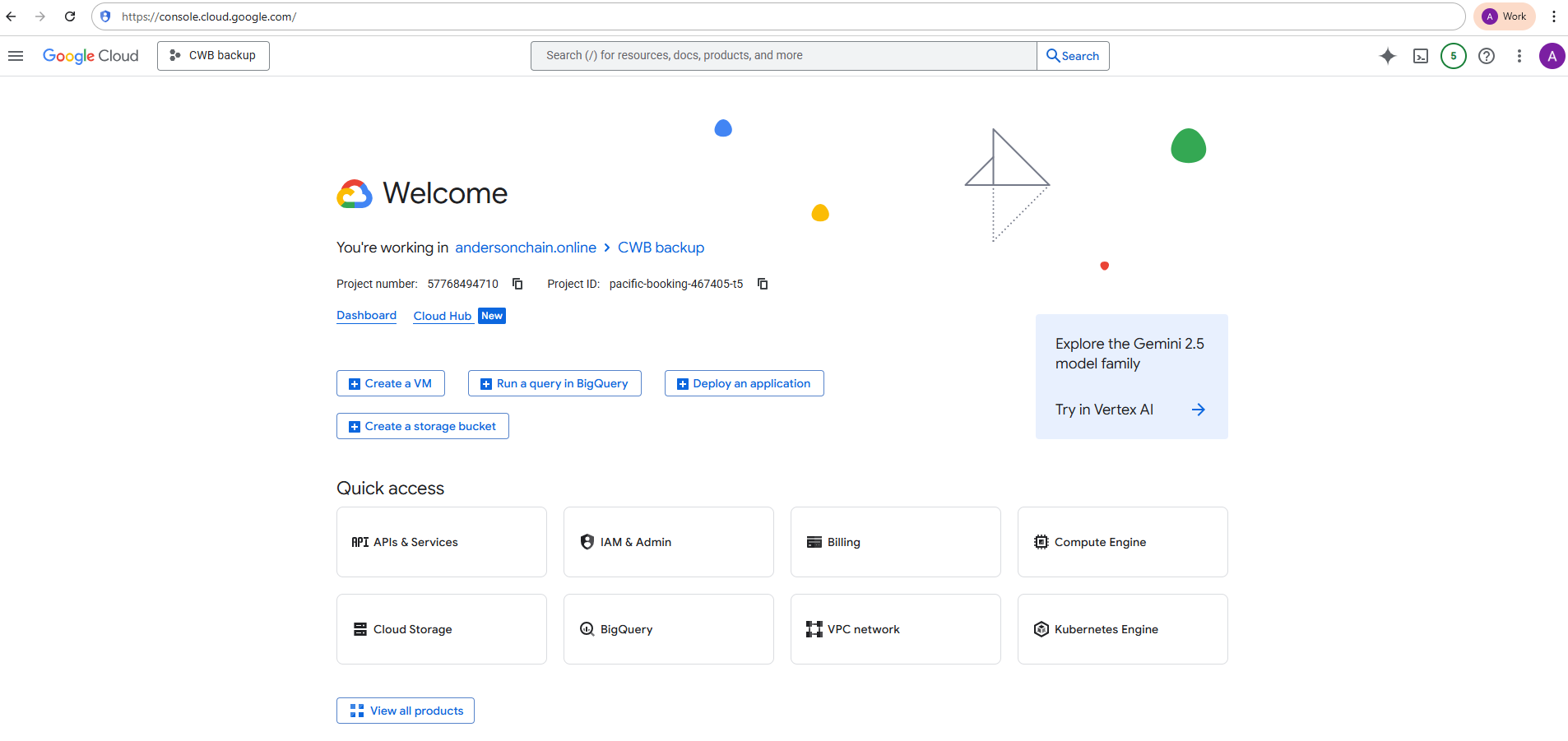Reload the page with the refresh icon
Screen dimensions: 1568x741
70,16
